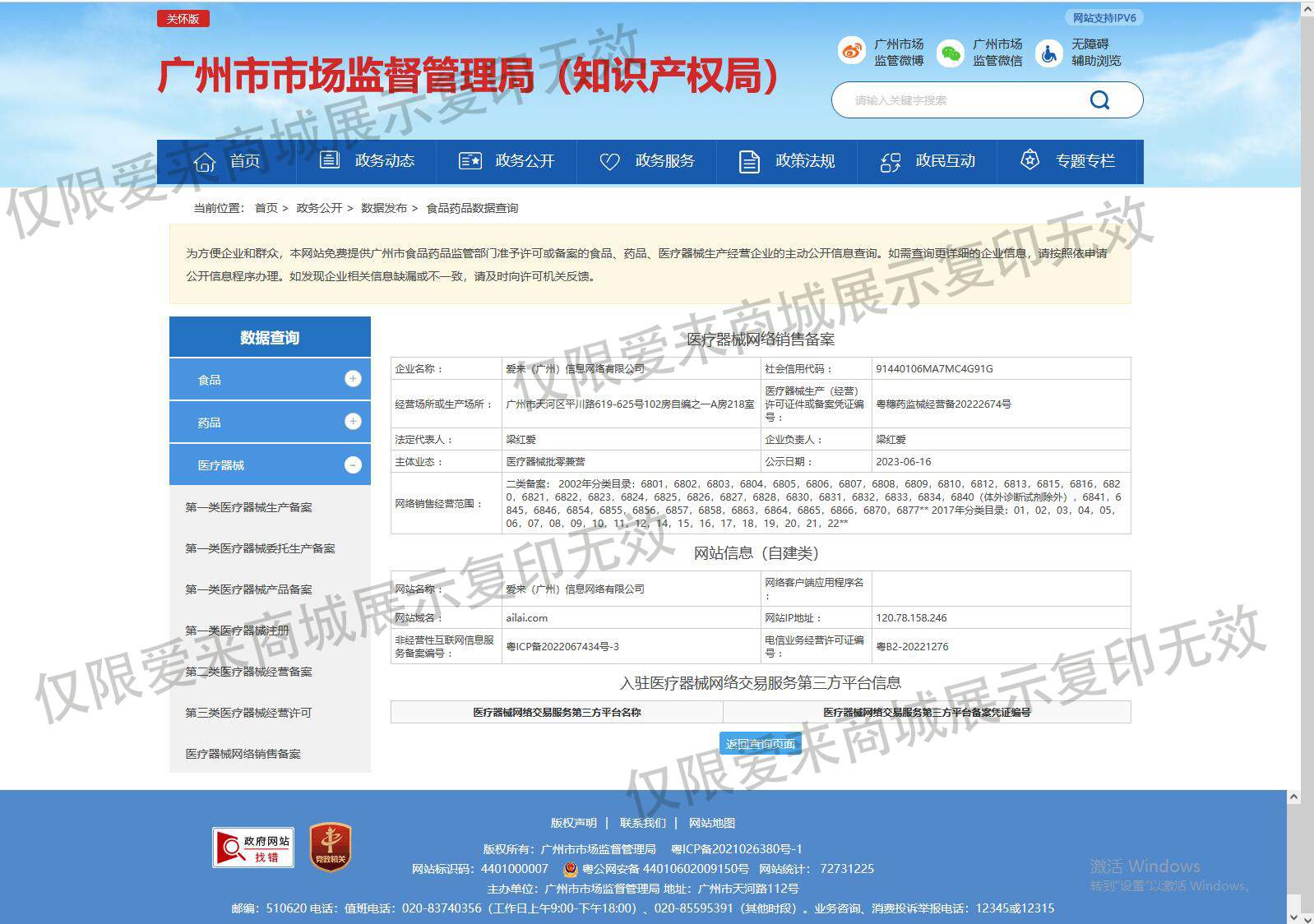Screen dimensions: 1314x924
Task: Select the IP address 120.78.158.246
Action: 911,618
